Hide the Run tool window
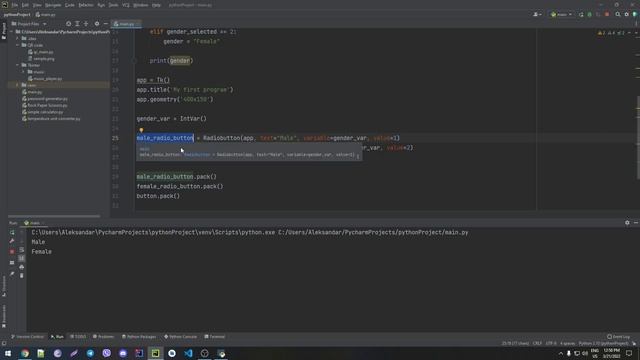The height and width of the screenshot is (360, 640). point(636,223)
